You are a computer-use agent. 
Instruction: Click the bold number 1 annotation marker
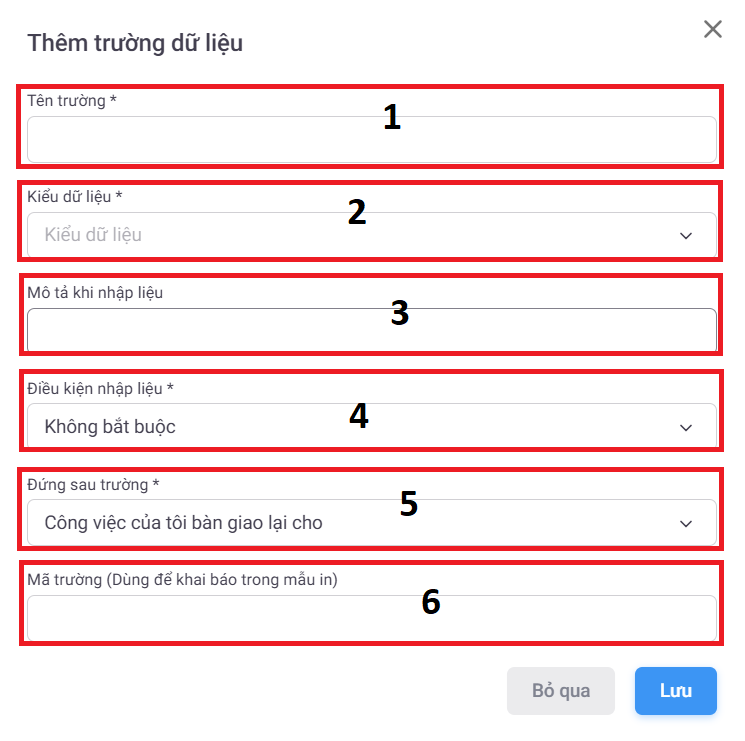click(391, 118)
